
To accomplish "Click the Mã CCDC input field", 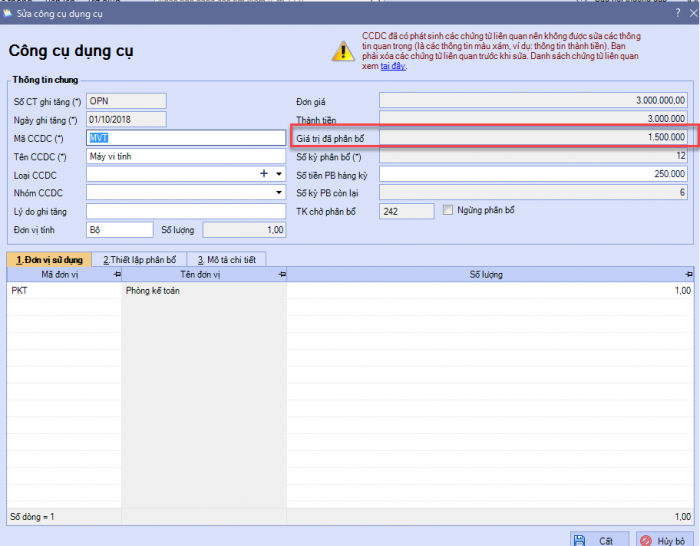I will 186,138.
